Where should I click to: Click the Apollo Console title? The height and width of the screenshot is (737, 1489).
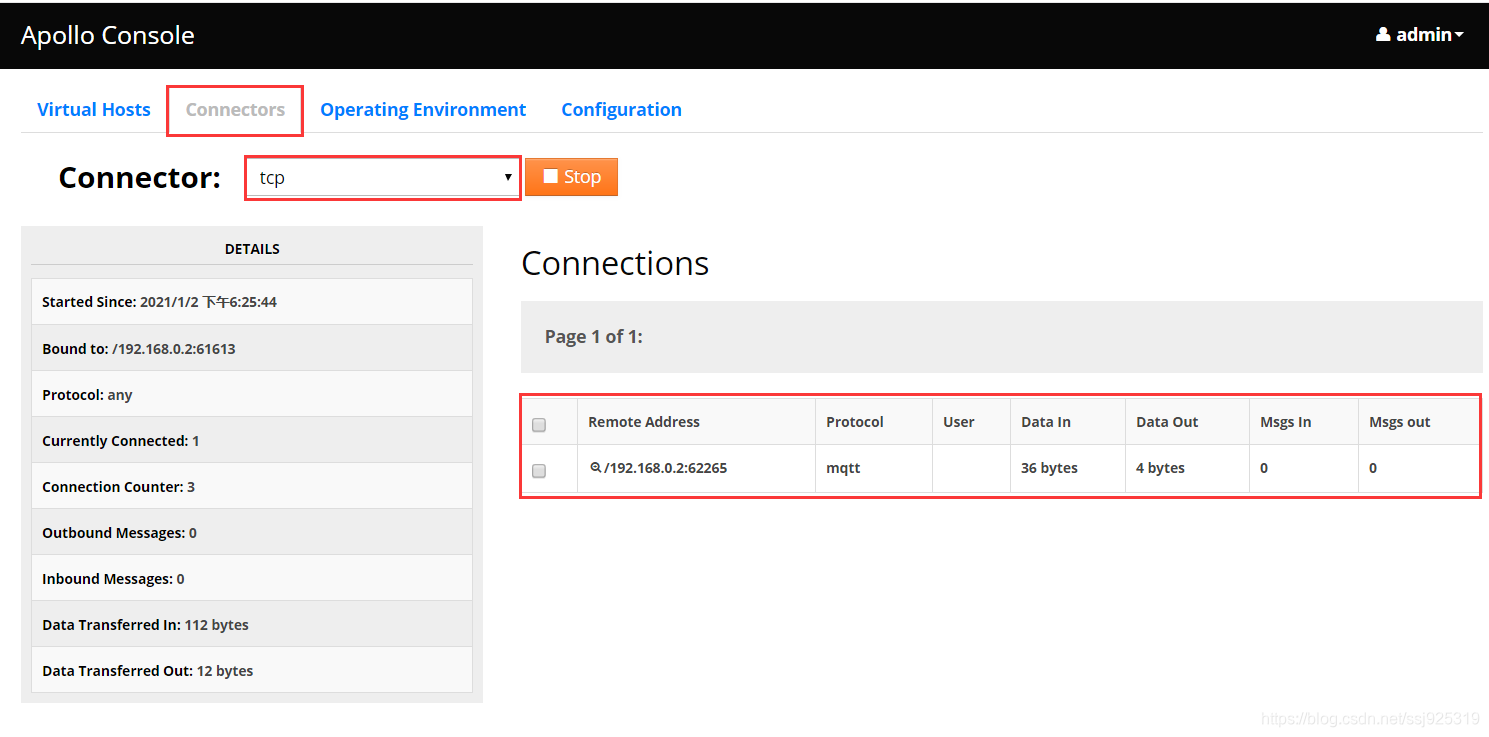[x=107, y=35]
